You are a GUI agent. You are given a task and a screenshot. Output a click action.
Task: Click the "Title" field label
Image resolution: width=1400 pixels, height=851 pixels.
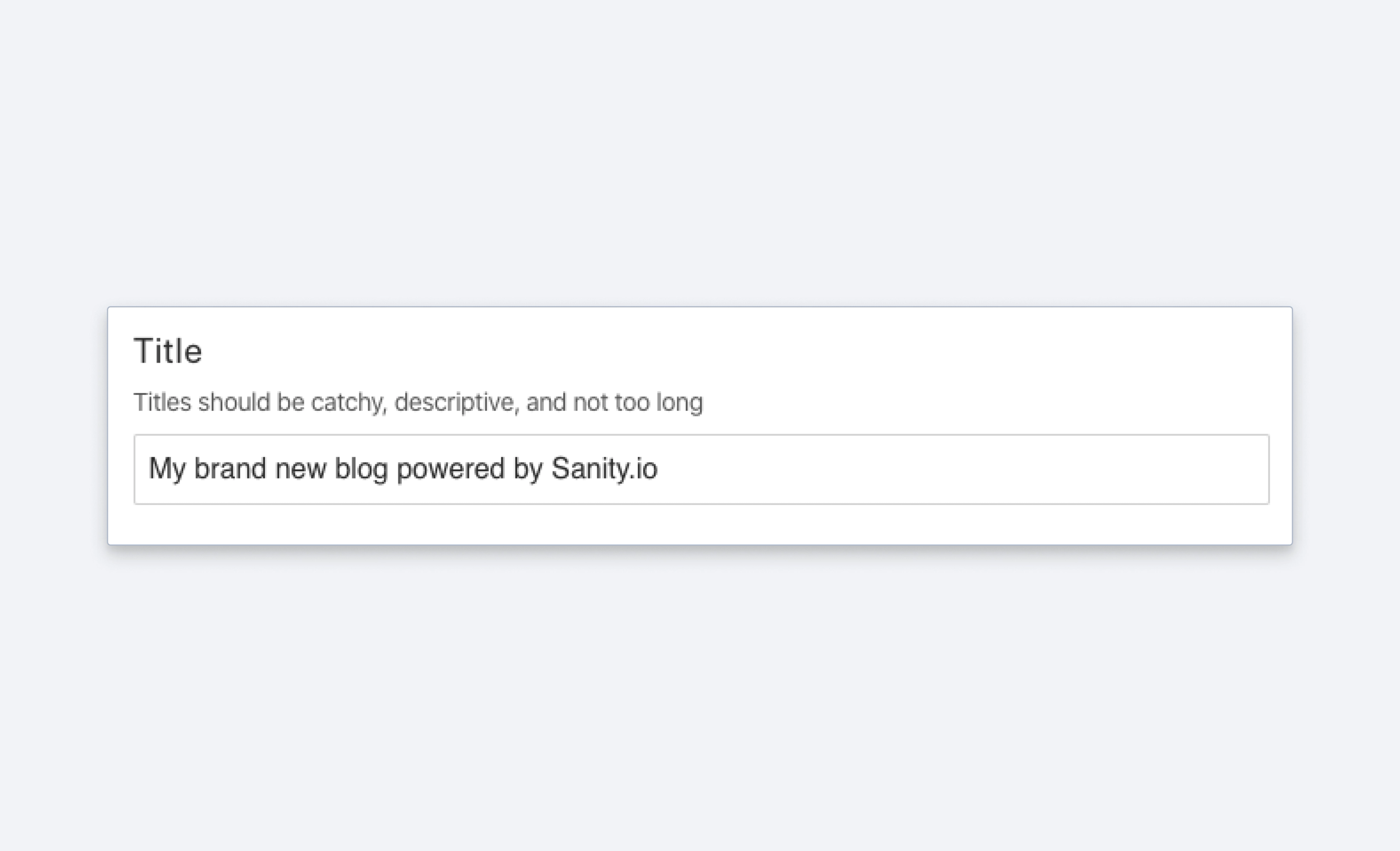pyautogui.click(x=168, y=350)
